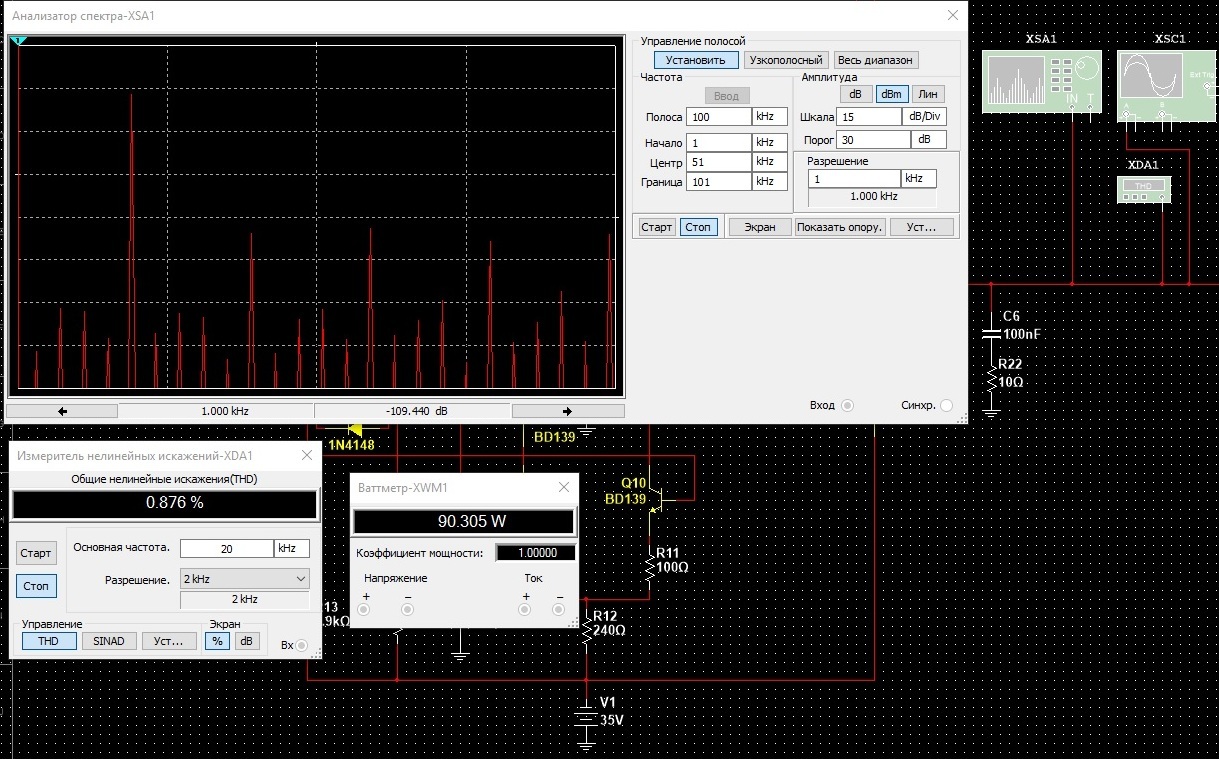Select SINAD measurement mode
The image size is (1219, 759).
pos(109,641)
